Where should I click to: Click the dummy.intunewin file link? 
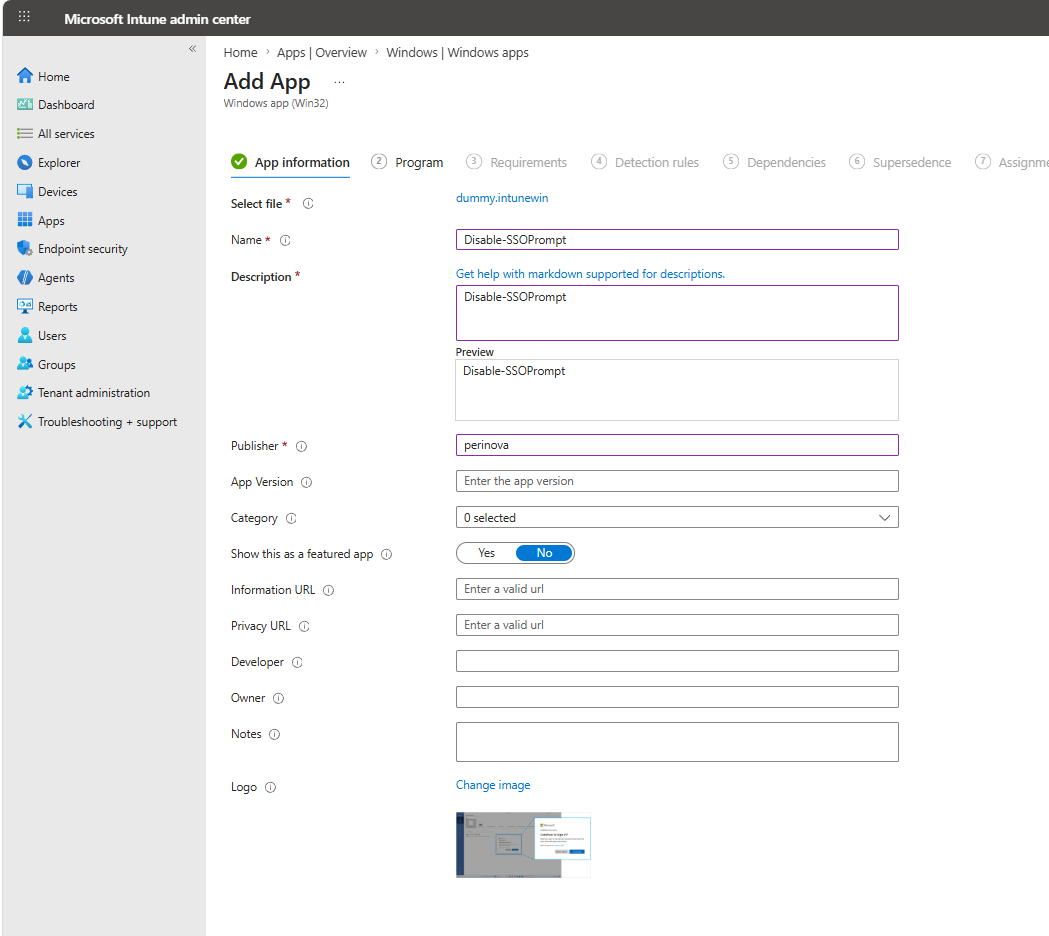(x=502, y=198)
